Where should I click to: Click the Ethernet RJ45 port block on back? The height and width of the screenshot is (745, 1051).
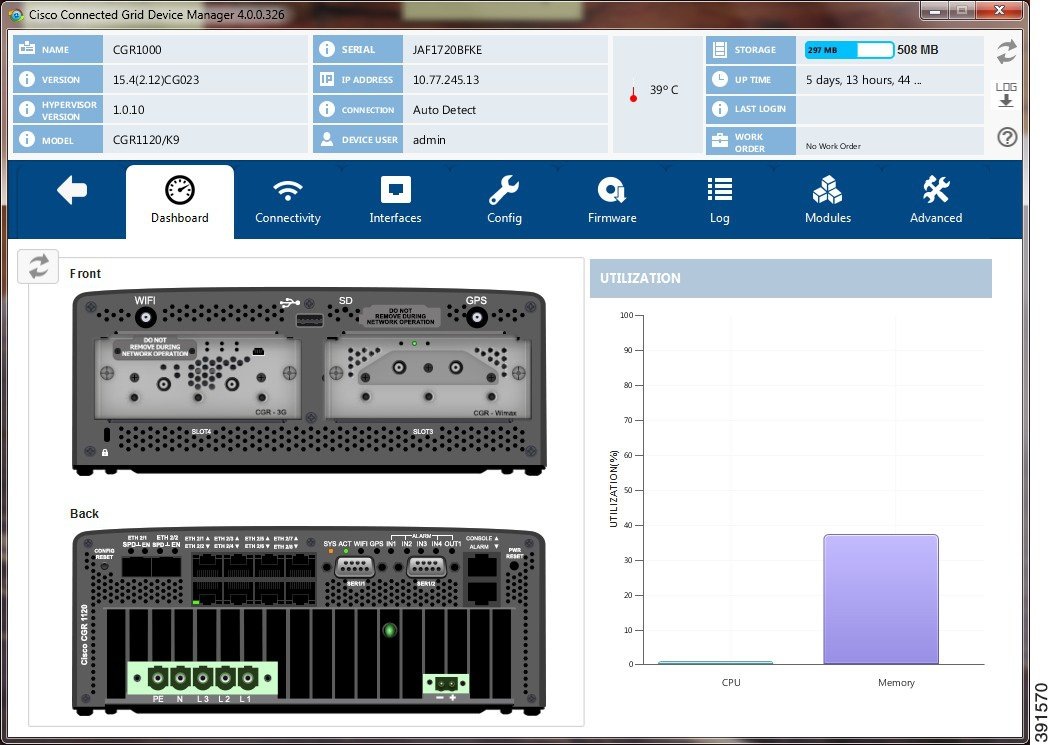coord(254,580)
